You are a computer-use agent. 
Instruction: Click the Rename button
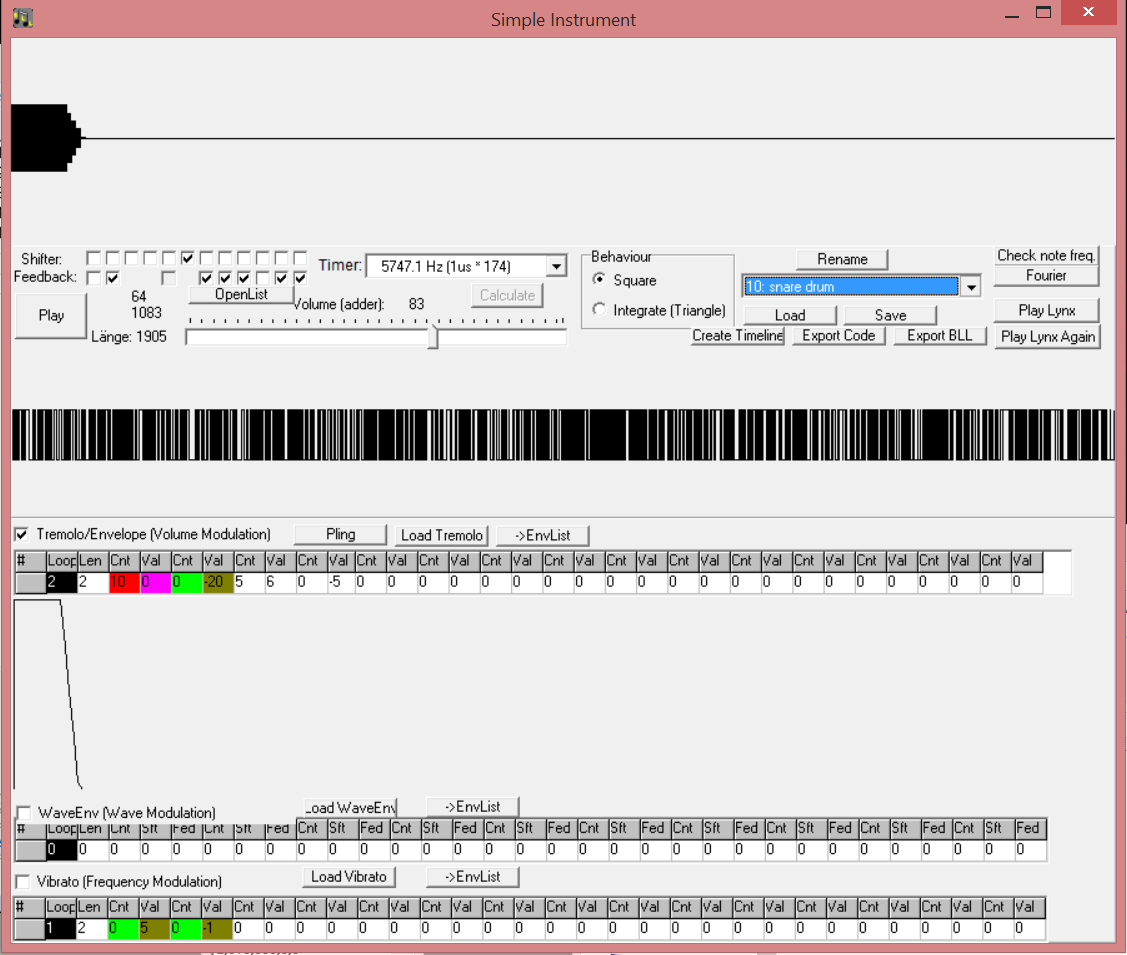(x=842, y=259)
